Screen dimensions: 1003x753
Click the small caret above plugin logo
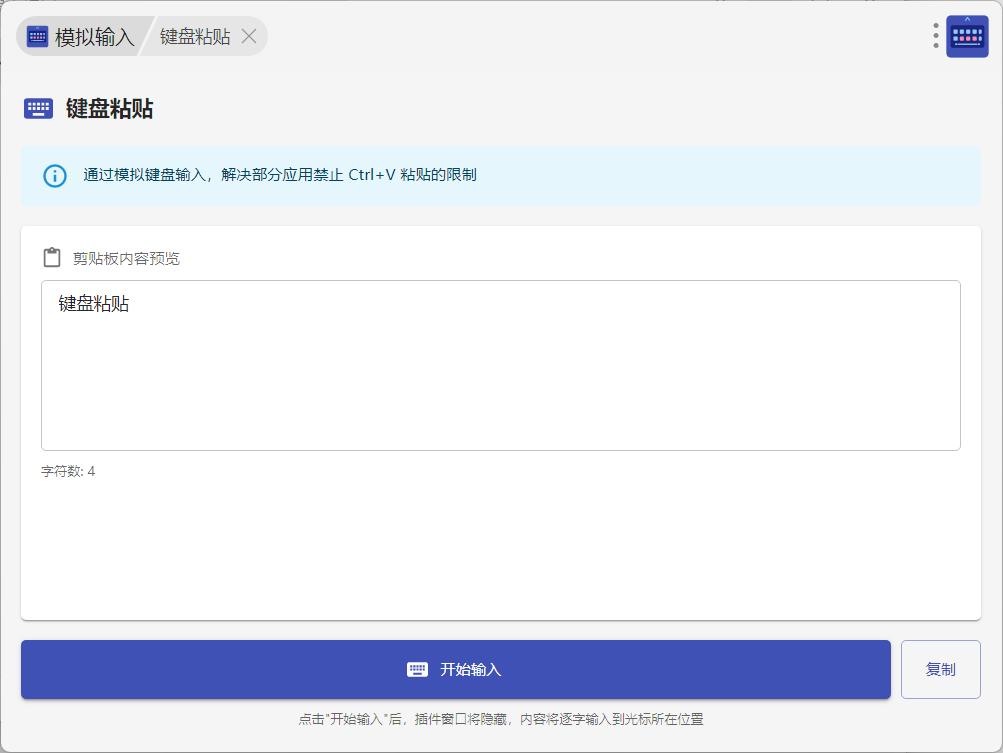(x=967, y=18)
